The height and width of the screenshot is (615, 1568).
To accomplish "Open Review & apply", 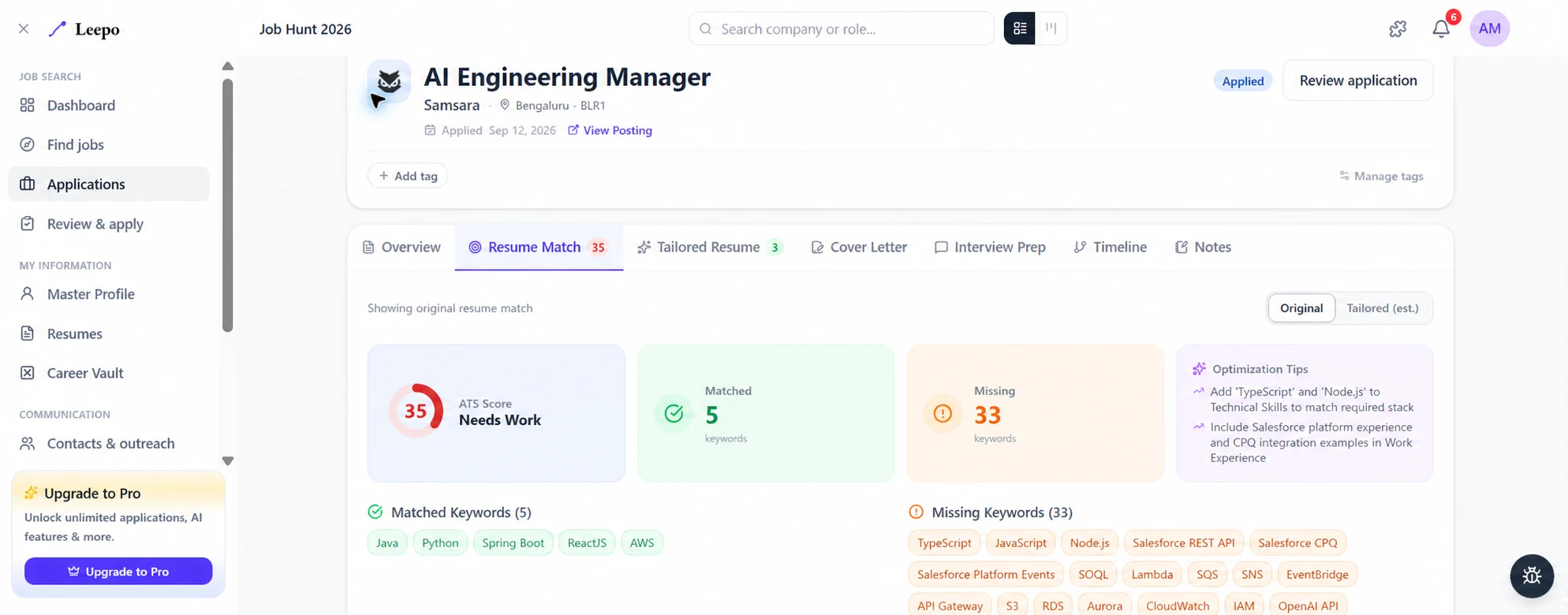I will point(109,224).
